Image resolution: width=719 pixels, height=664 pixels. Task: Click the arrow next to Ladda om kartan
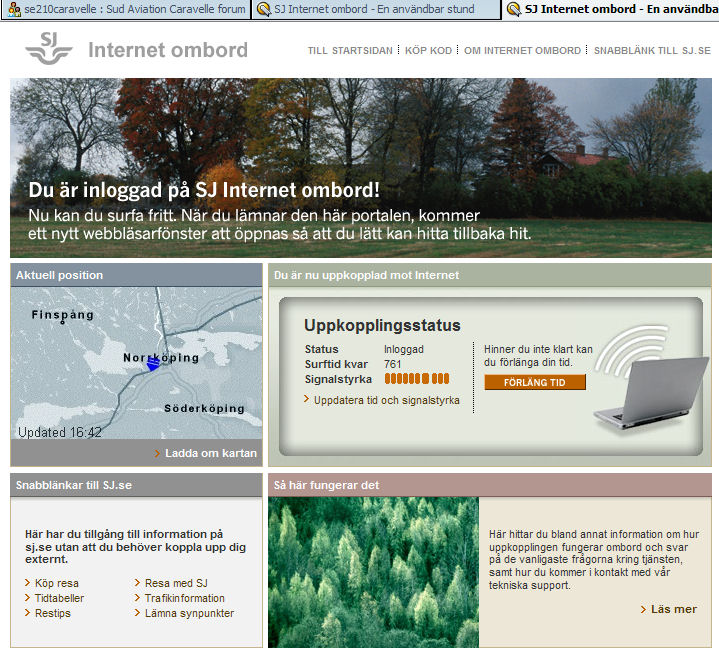click(157, 453)
